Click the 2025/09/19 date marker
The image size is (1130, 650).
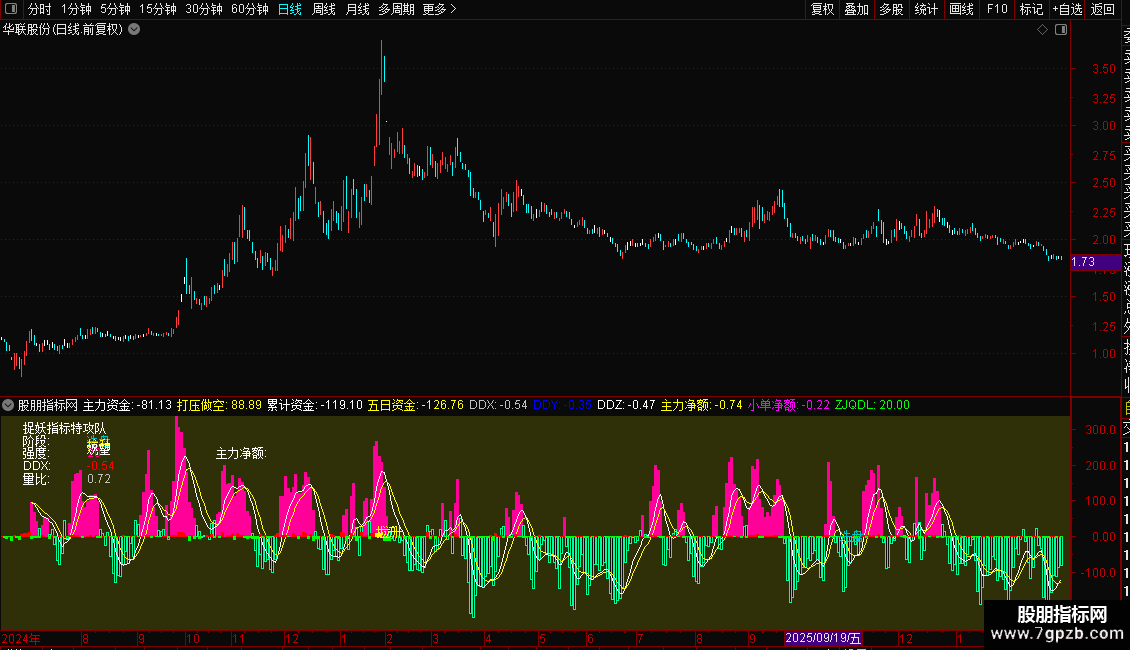point(823,638)
